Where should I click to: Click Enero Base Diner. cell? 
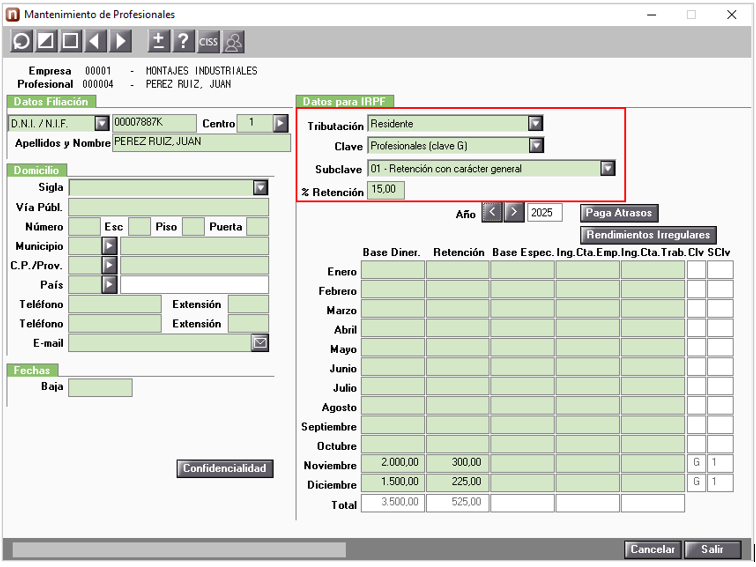pyautogui.click(x=393, y=270)
